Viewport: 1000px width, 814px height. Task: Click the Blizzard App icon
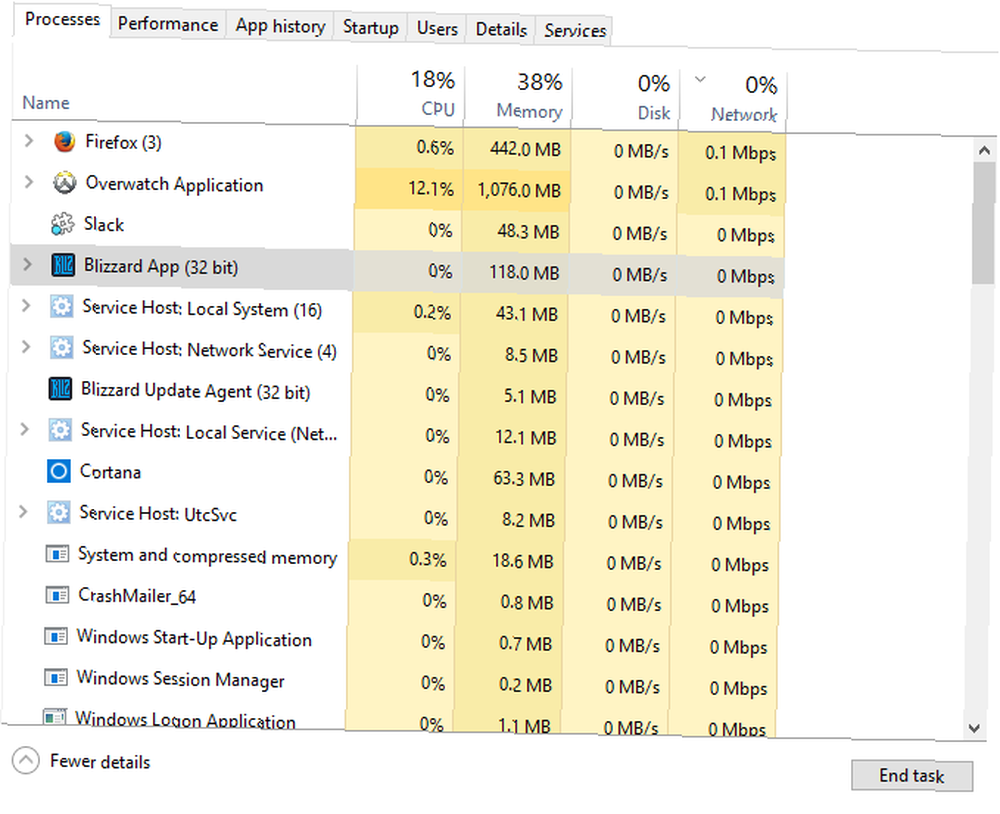(x=62, y=265)
